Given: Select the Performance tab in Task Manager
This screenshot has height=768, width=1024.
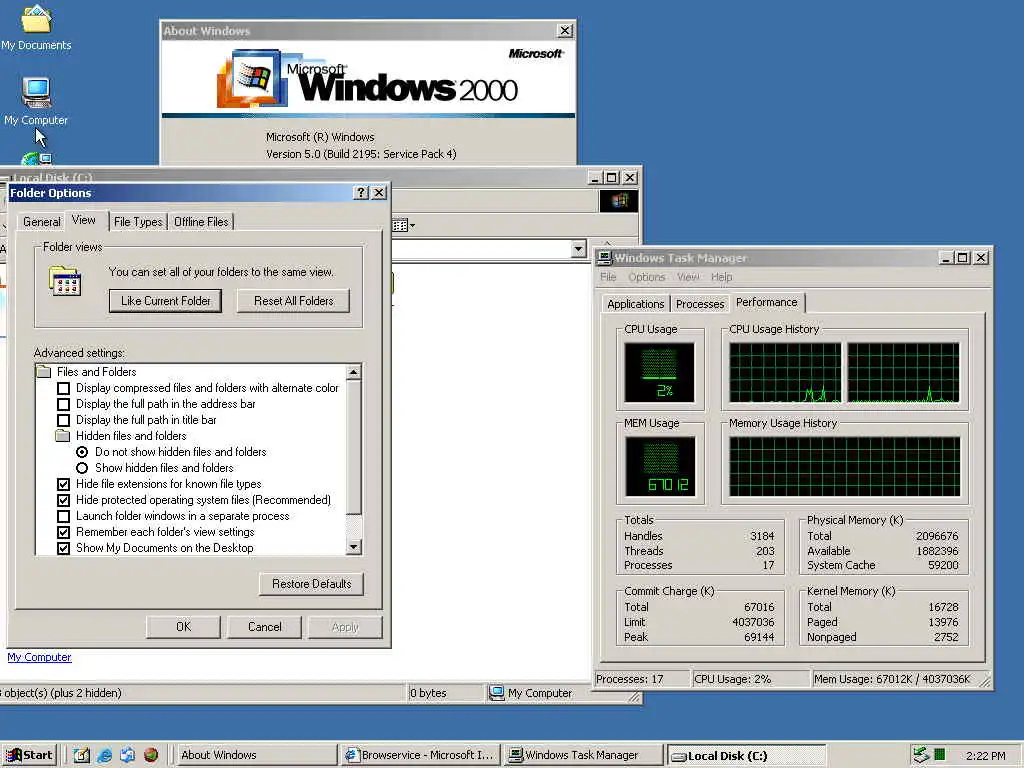Looking at the screenshot, I should click(x=767, y=302).
